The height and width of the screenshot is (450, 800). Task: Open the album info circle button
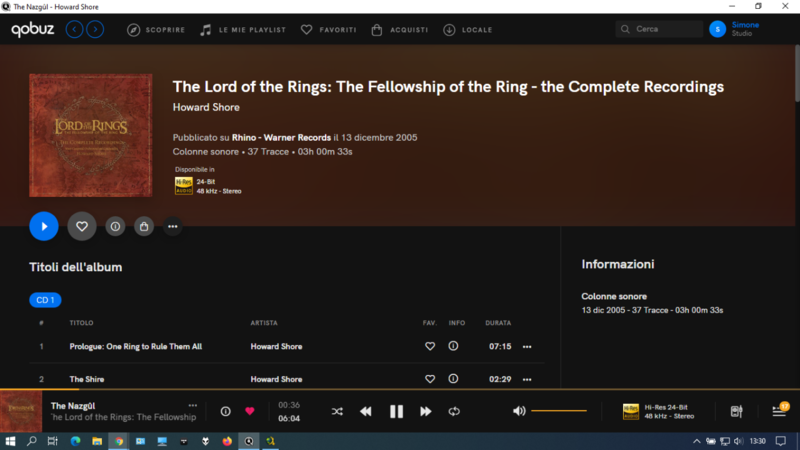coord(115,226)
